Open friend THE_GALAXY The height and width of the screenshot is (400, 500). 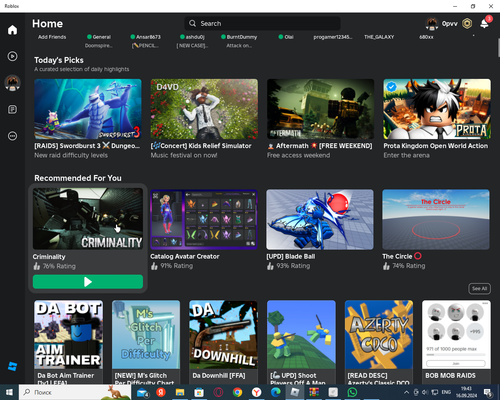pyautogui.click(x=379, y=37)
